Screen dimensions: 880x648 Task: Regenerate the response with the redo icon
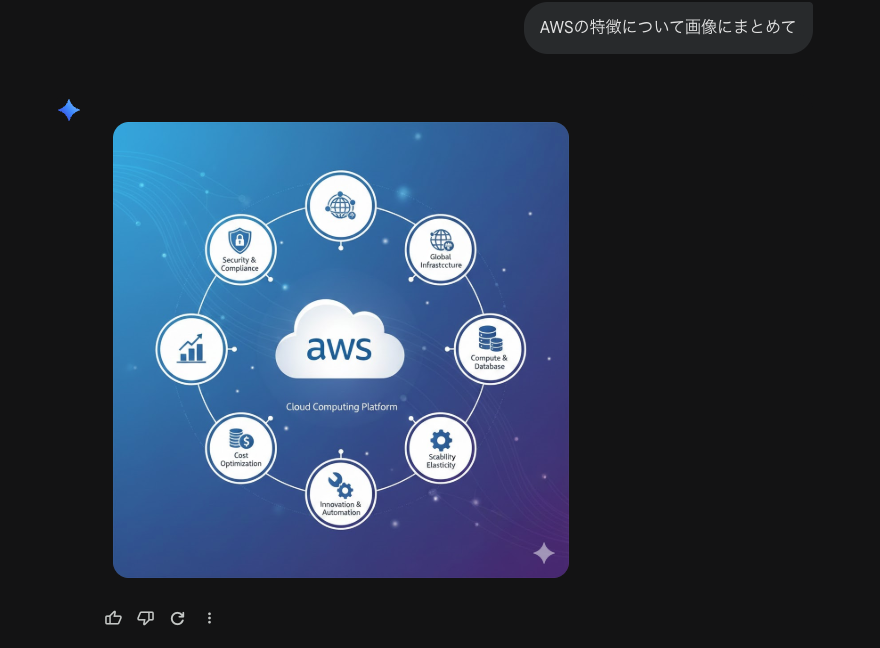click(x=177, y=618)
